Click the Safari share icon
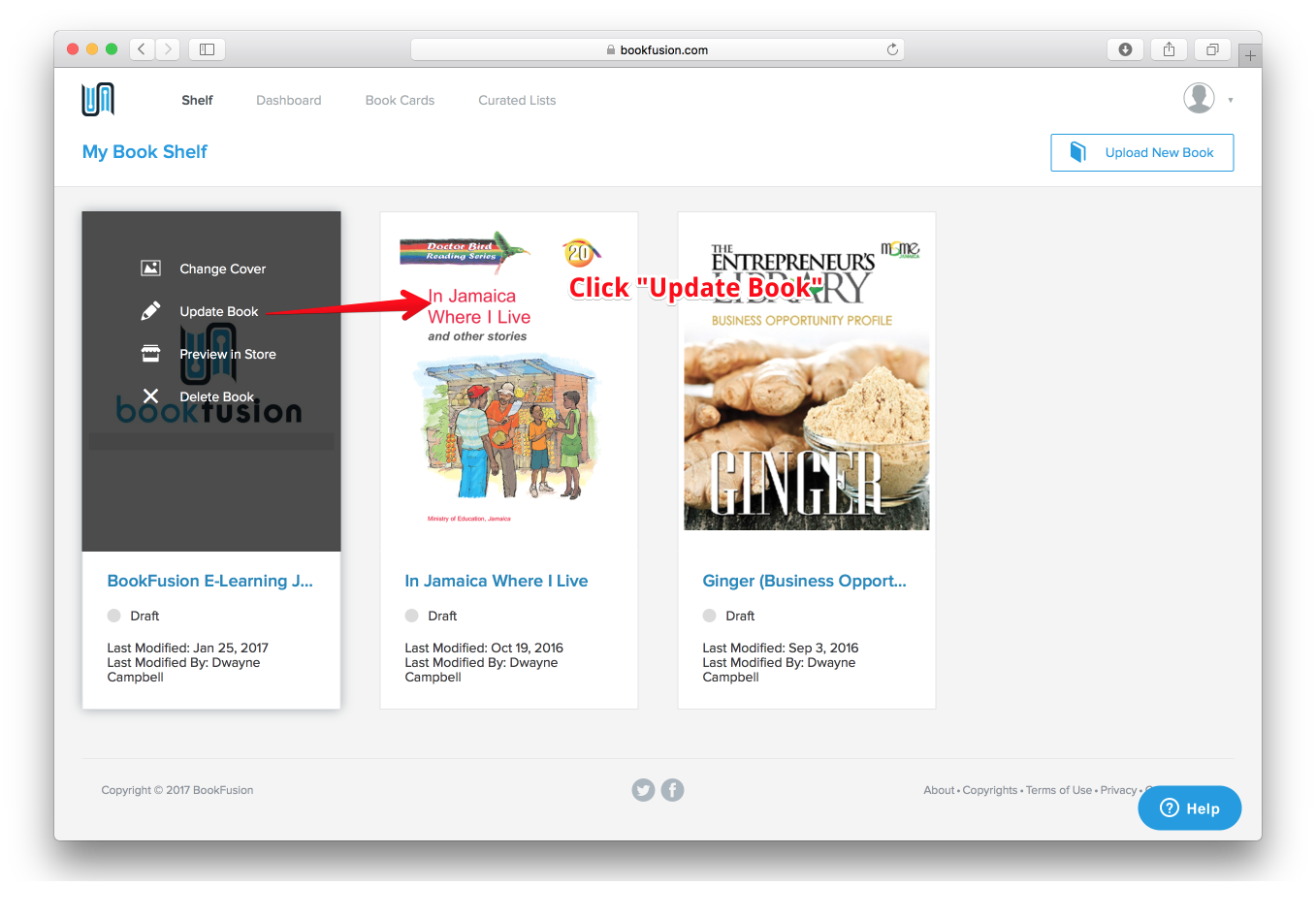 click(x=1169, y=49)
